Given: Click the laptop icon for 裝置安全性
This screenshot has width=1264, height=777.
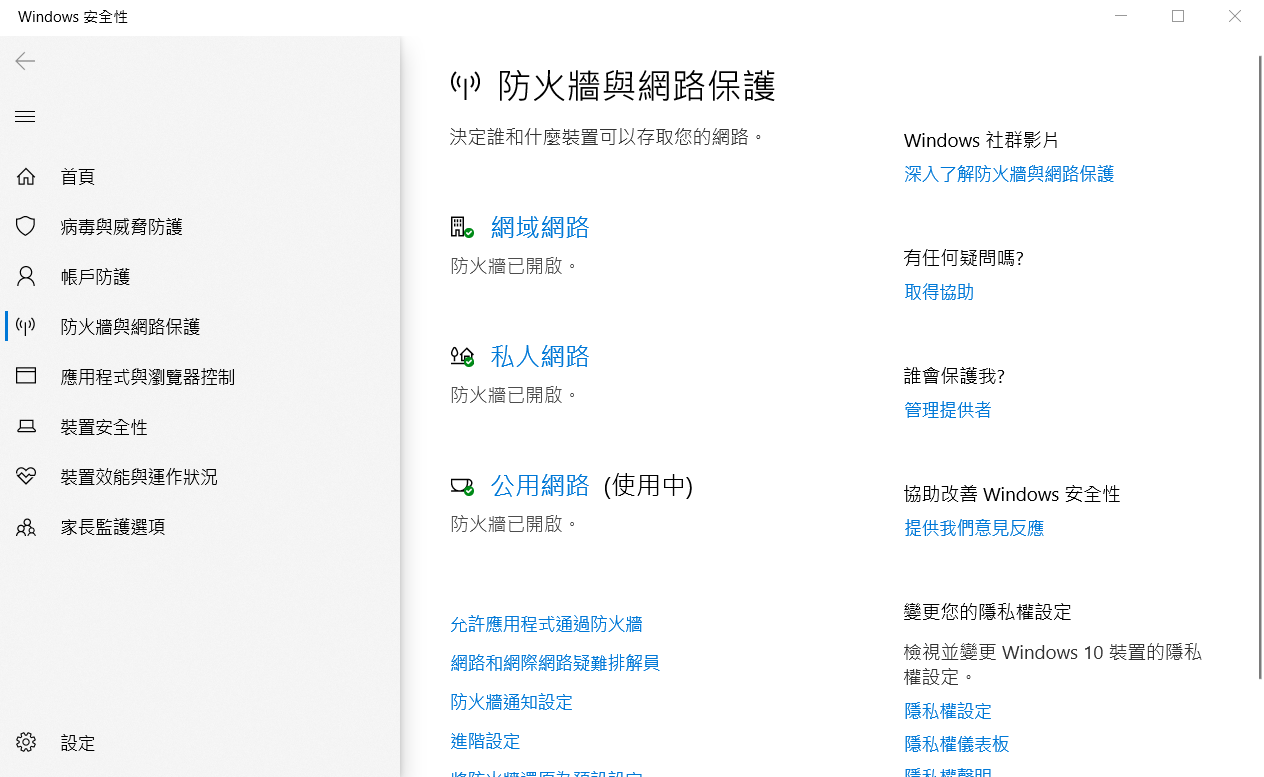Looking at the screenshot, I should click(26, 427).
